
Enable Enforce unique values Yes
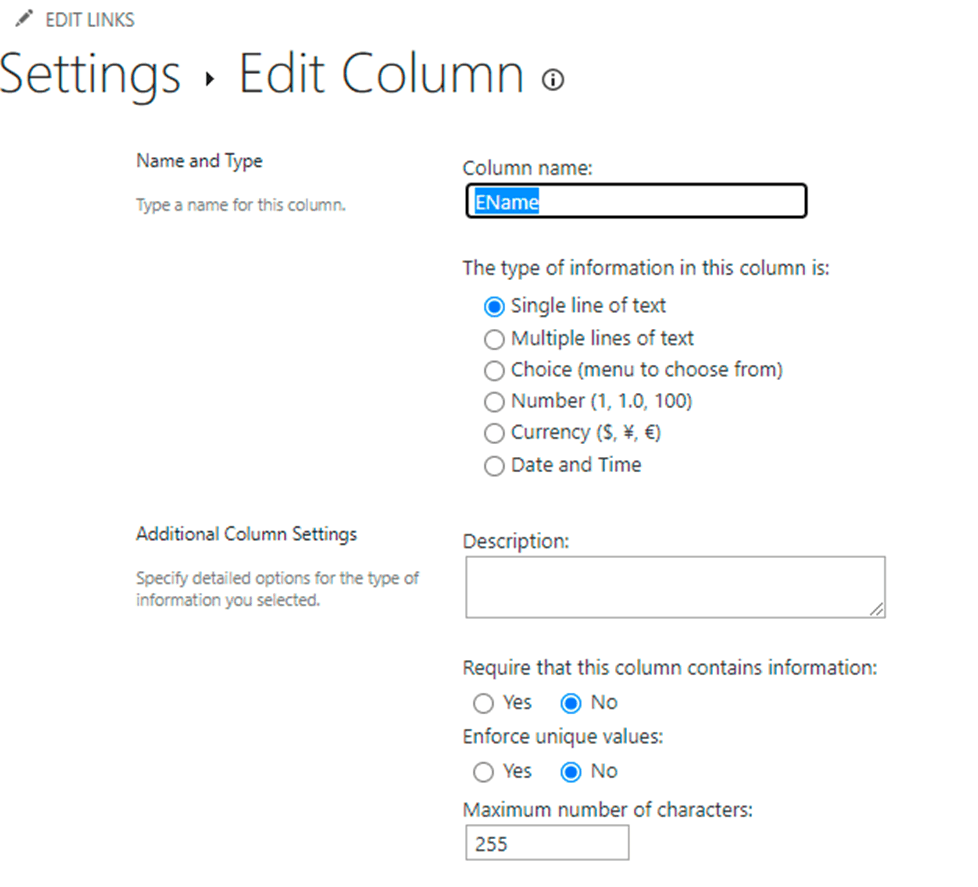(x=484, y=772)
